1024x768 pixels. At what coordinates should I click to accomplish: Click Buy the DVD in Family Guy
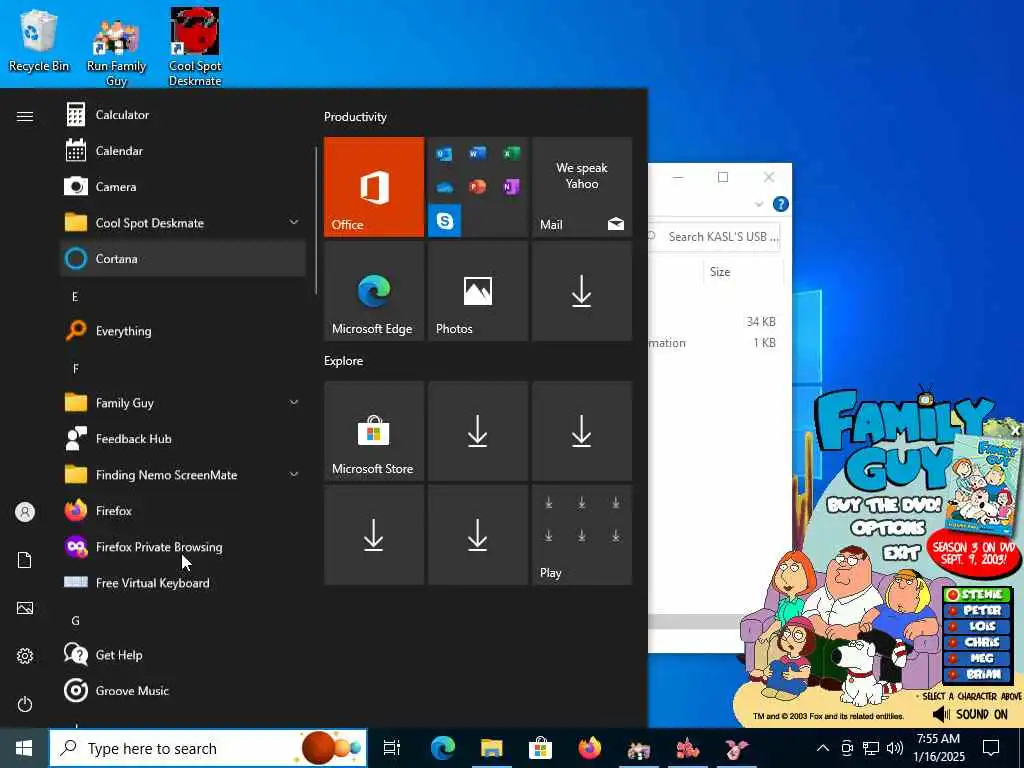click(884, 504)
